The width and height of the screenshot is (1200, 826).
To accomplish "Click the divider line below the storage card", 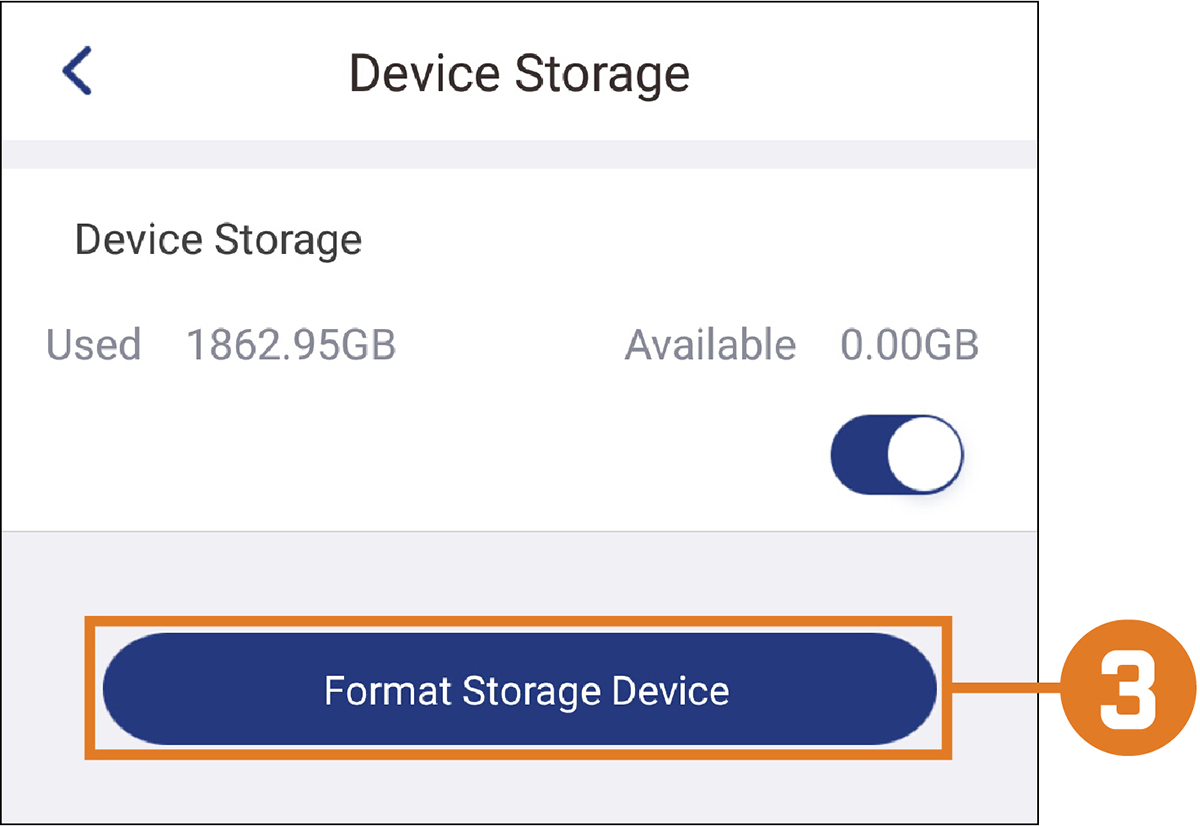I will click(x=519, y=531).
